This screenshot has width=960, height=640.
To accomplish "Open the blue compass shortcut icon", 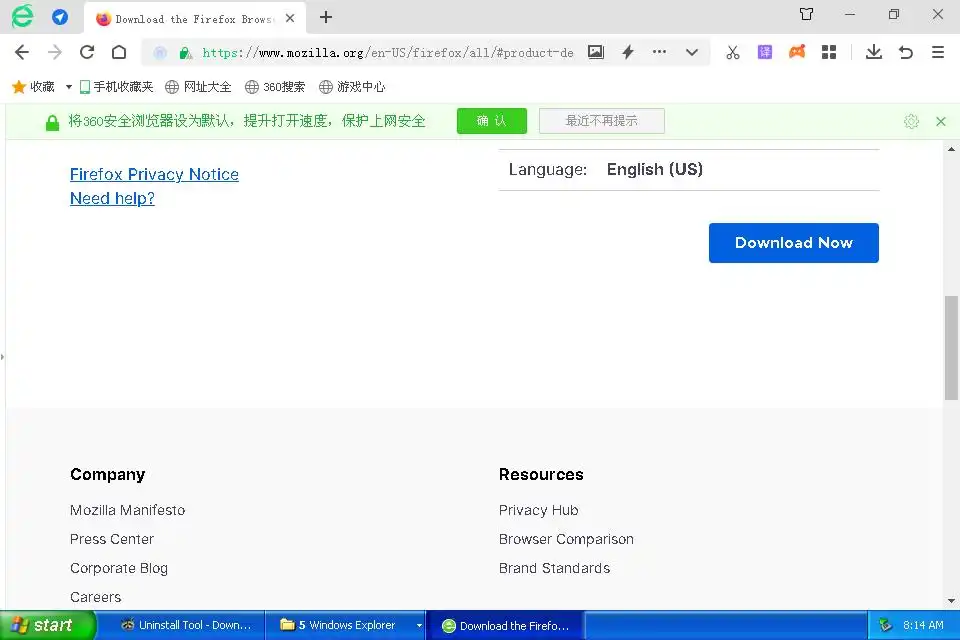I will click(x=60, y=17).
